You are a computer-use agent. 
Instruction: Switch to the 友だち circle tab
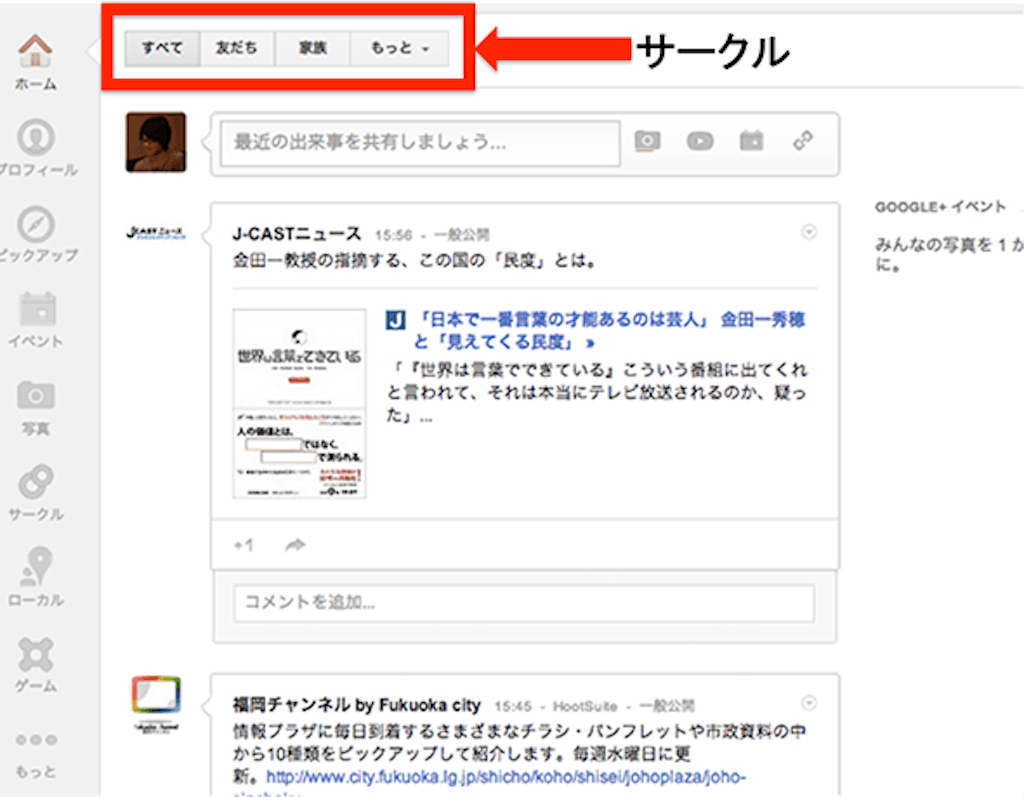(236, 47)
